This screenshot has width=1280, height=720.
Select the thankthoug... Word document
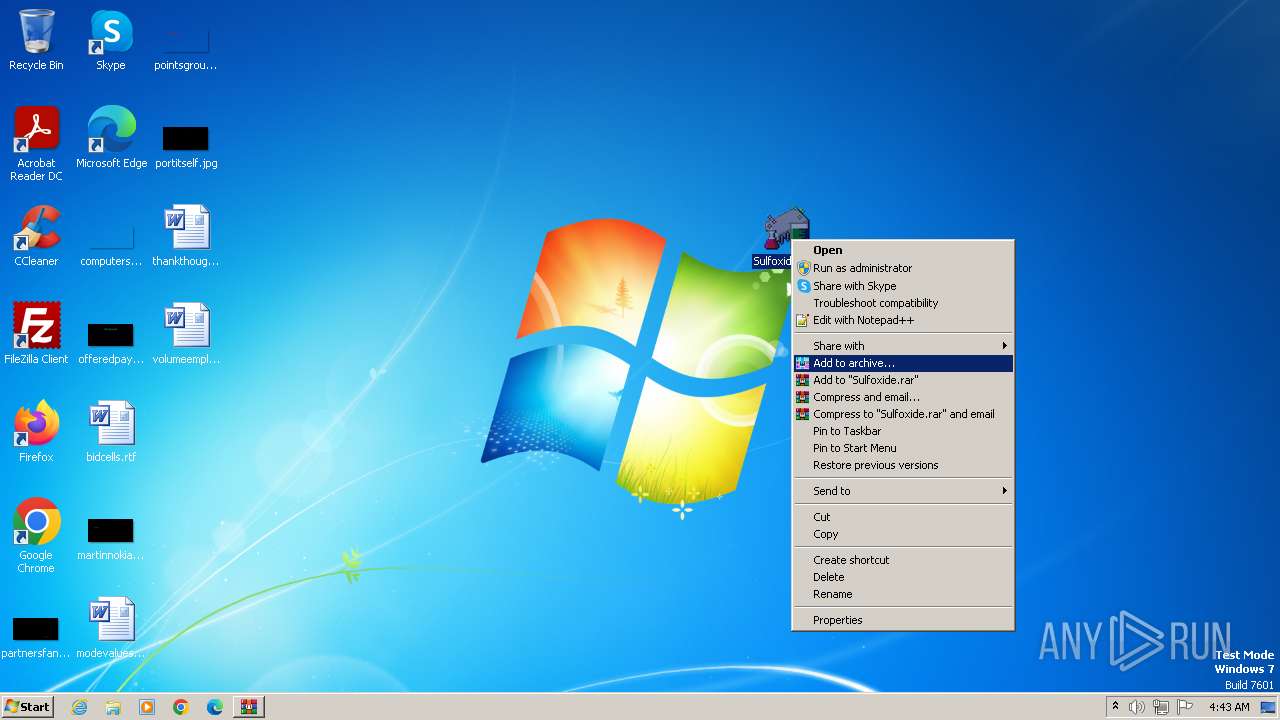(186, 236)
